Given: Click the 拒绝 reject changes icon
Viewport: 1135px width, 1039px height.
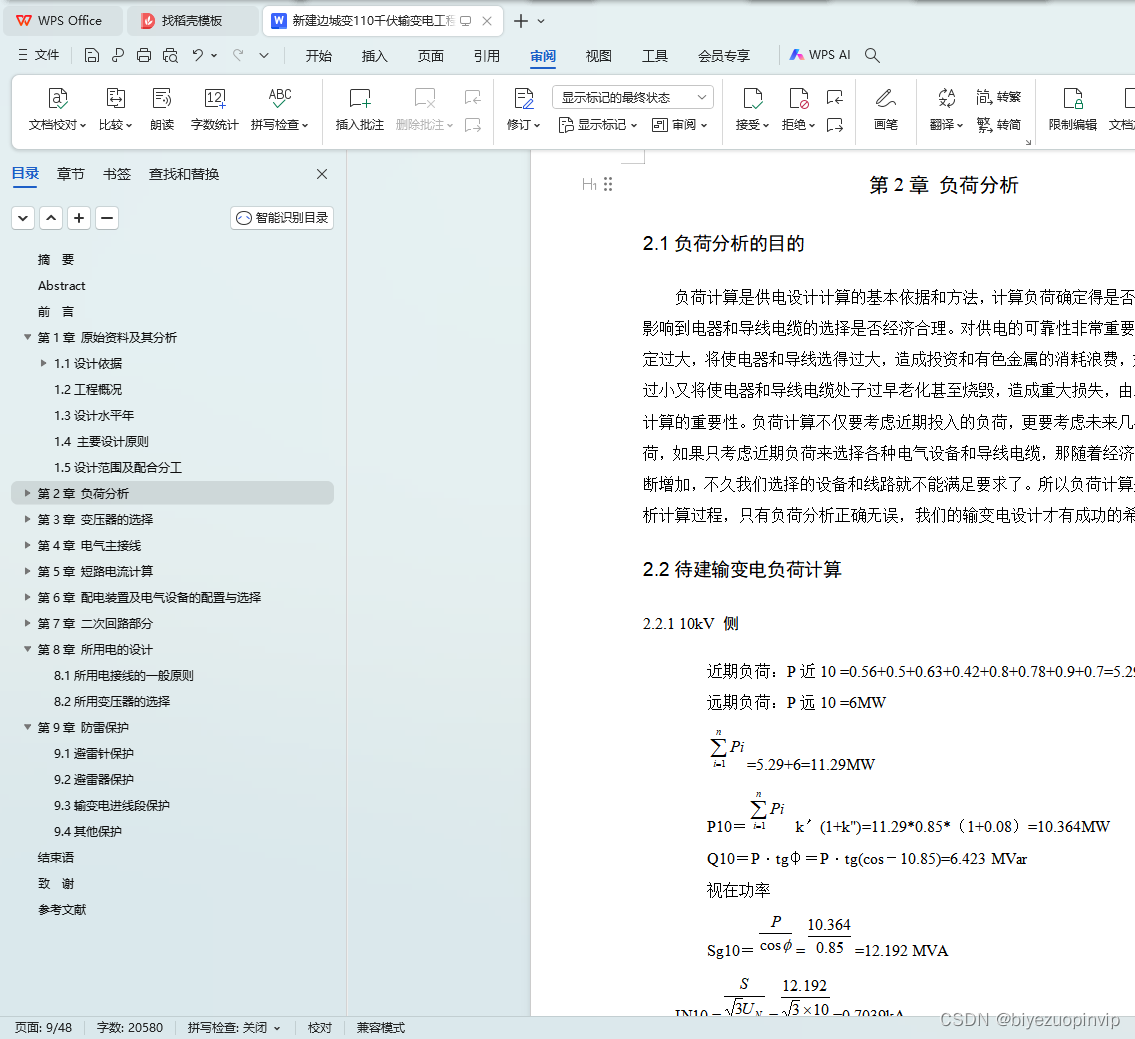Looking at the screenshot, I should point(798,98).
